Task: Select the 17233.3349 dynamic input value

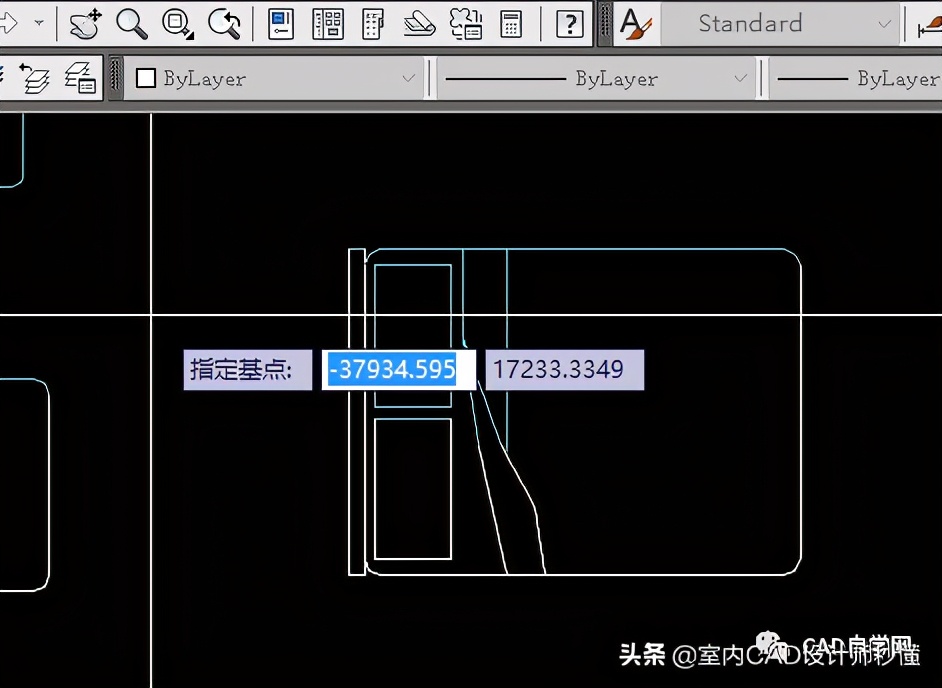Action: [x=564, y=369]
